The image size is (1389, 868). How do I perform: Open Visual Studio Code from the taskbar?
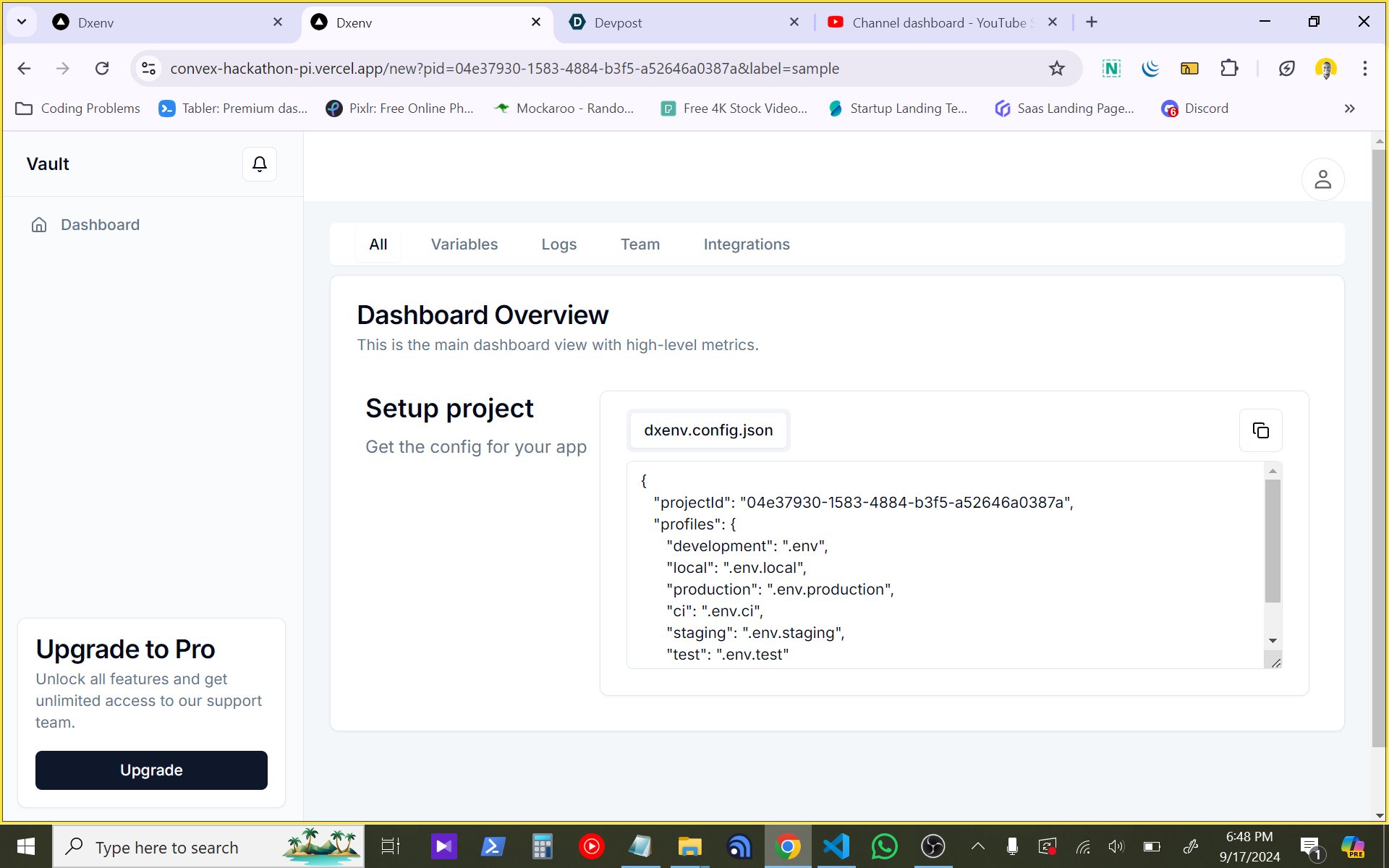pos(836,846)
